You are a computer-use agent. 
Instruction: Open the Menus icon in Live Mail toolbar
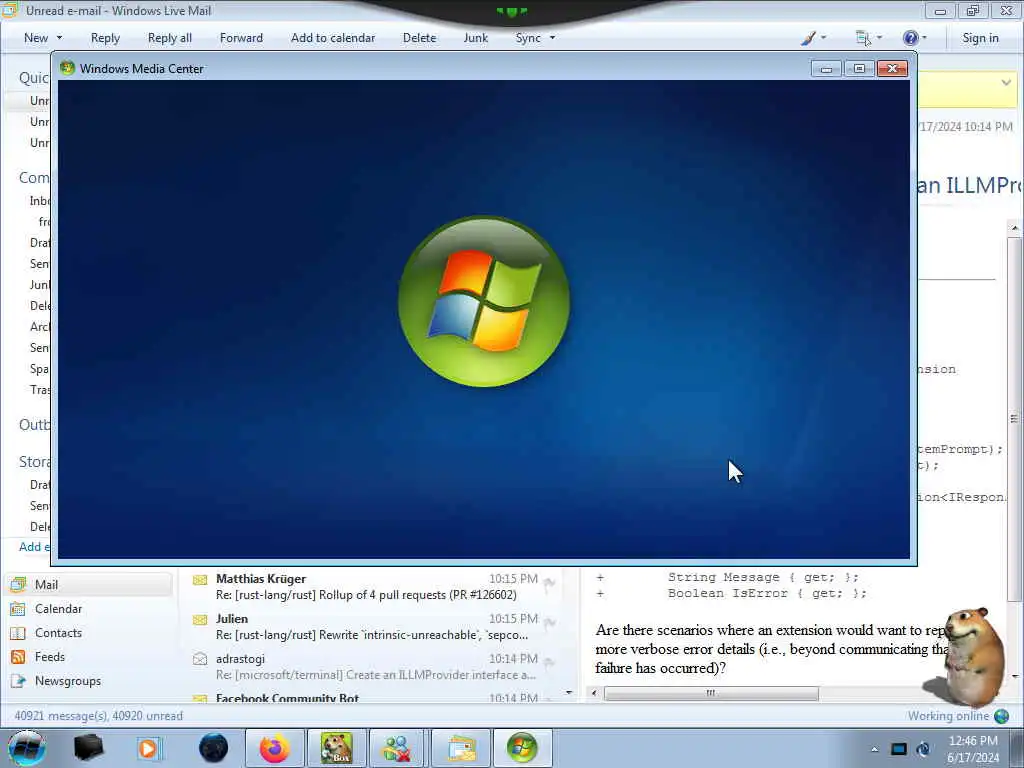(863, 38)
